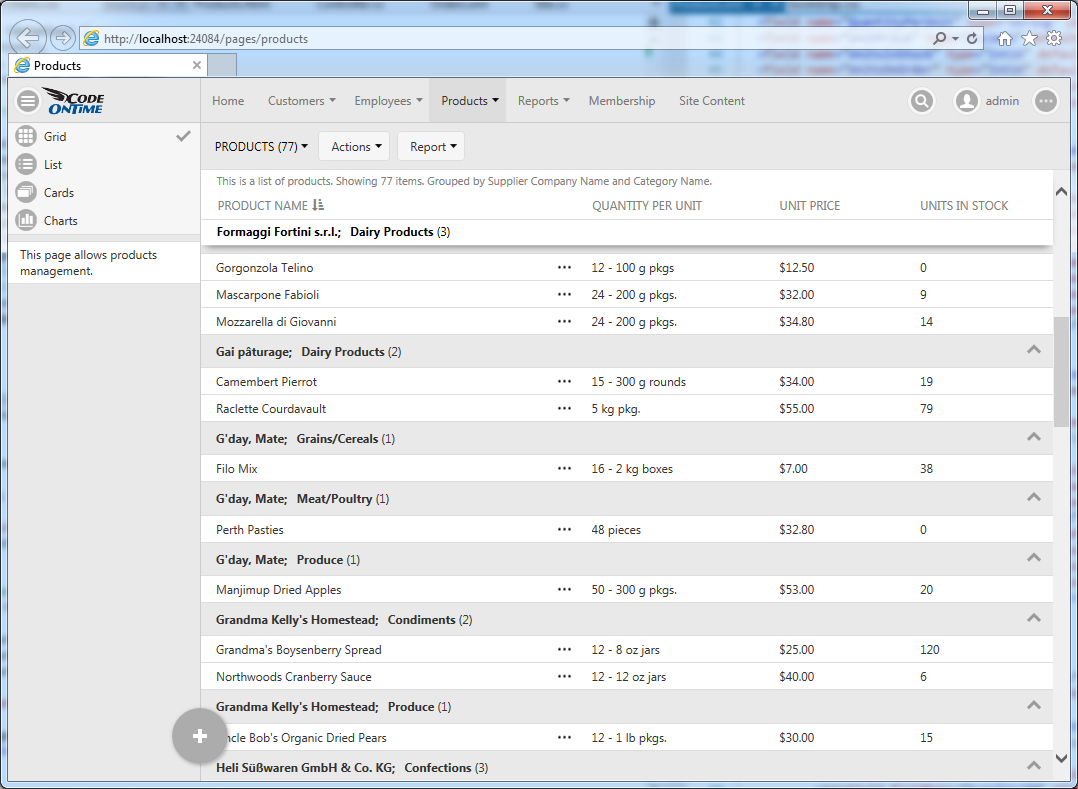Select the Filo Mix product name
This screenshot has width=1078, height=789.
(236, 469)
